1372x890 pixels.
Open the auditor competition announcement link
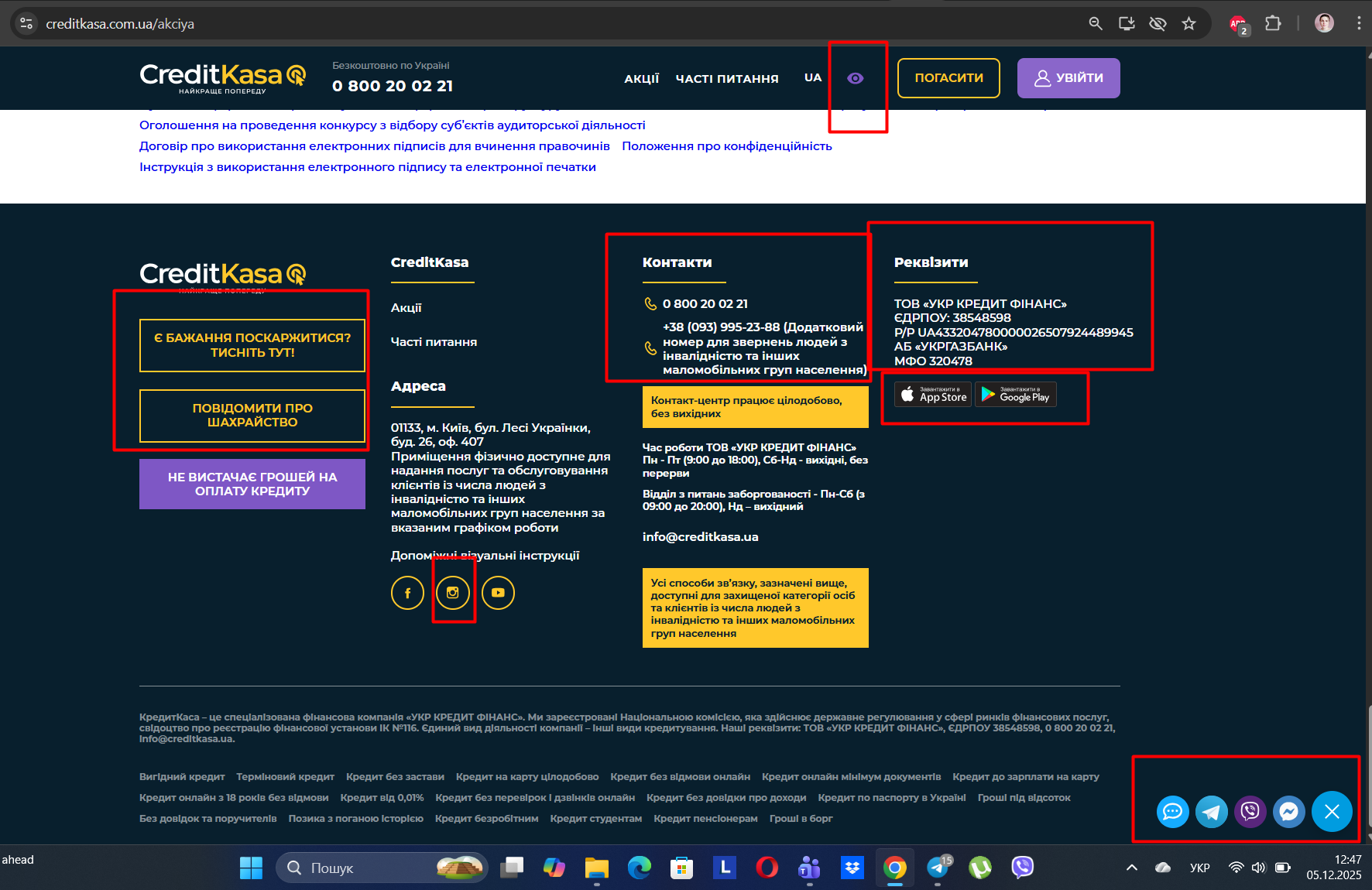pyautogui.click(x=392, y=125)
